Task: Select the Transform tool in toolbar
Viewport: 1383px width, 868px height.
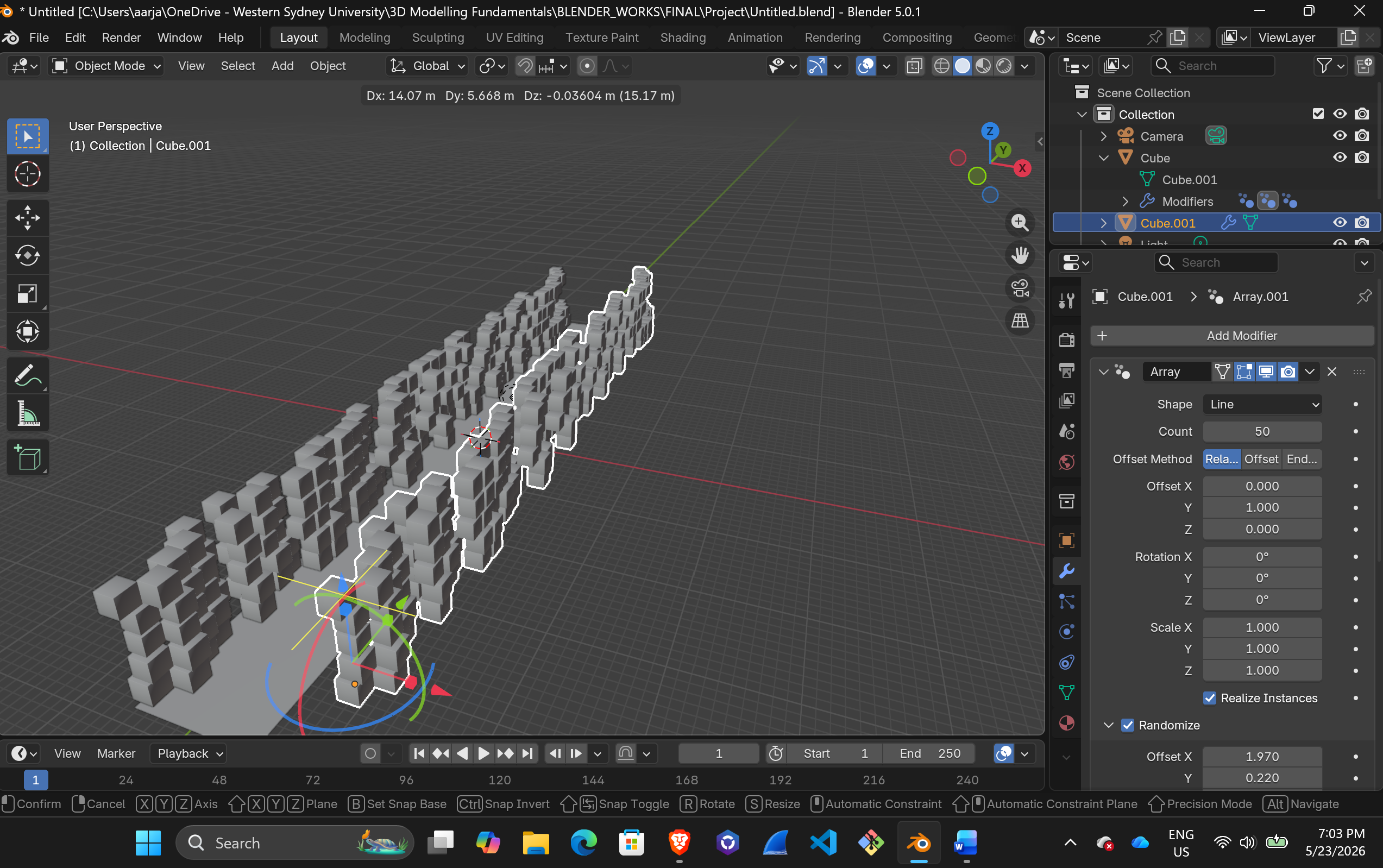Action: (x=27, y=332)
